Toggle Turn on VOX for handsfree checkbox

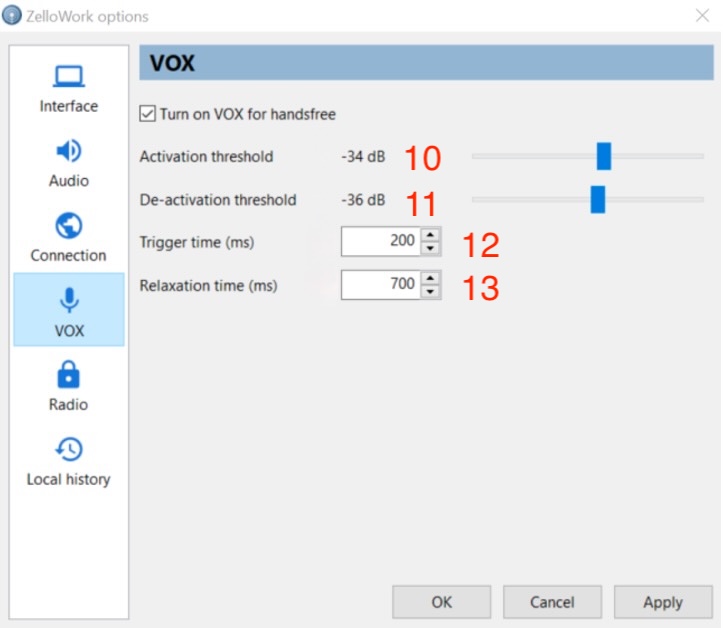click(147, 114)
